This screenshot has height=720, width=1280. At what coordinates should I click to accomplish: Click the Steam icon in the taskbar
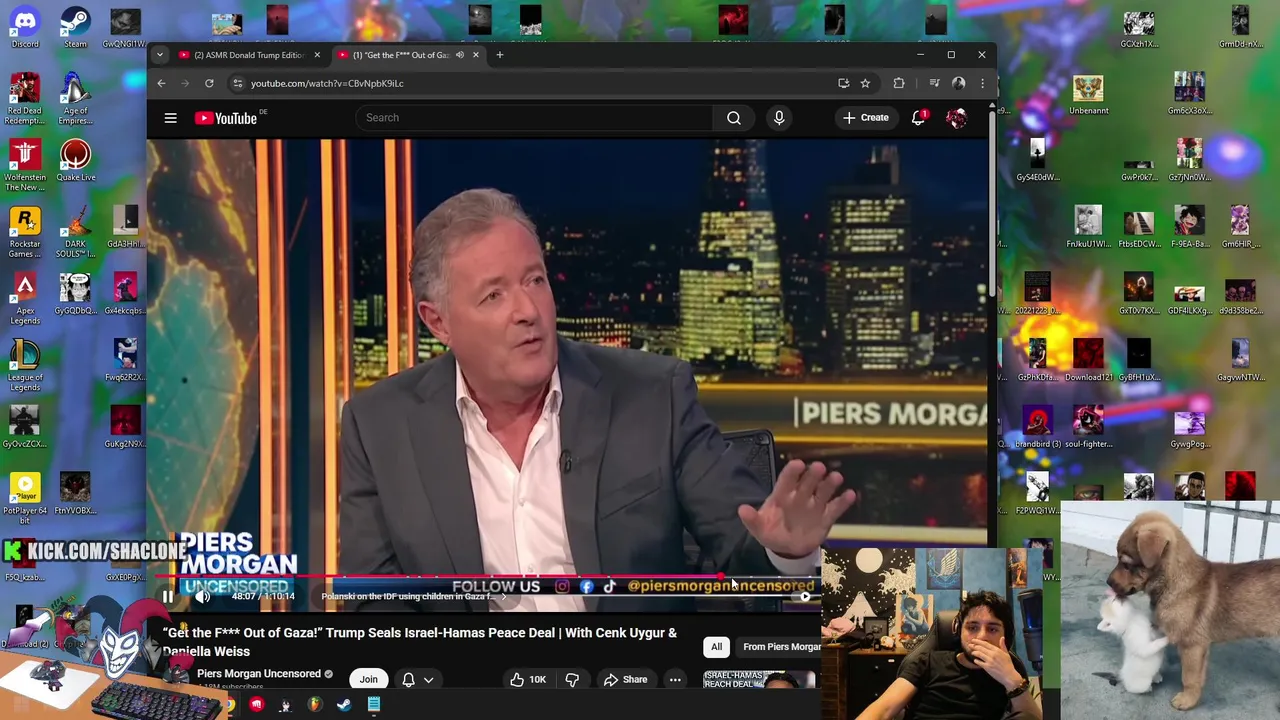coord(344,705)
